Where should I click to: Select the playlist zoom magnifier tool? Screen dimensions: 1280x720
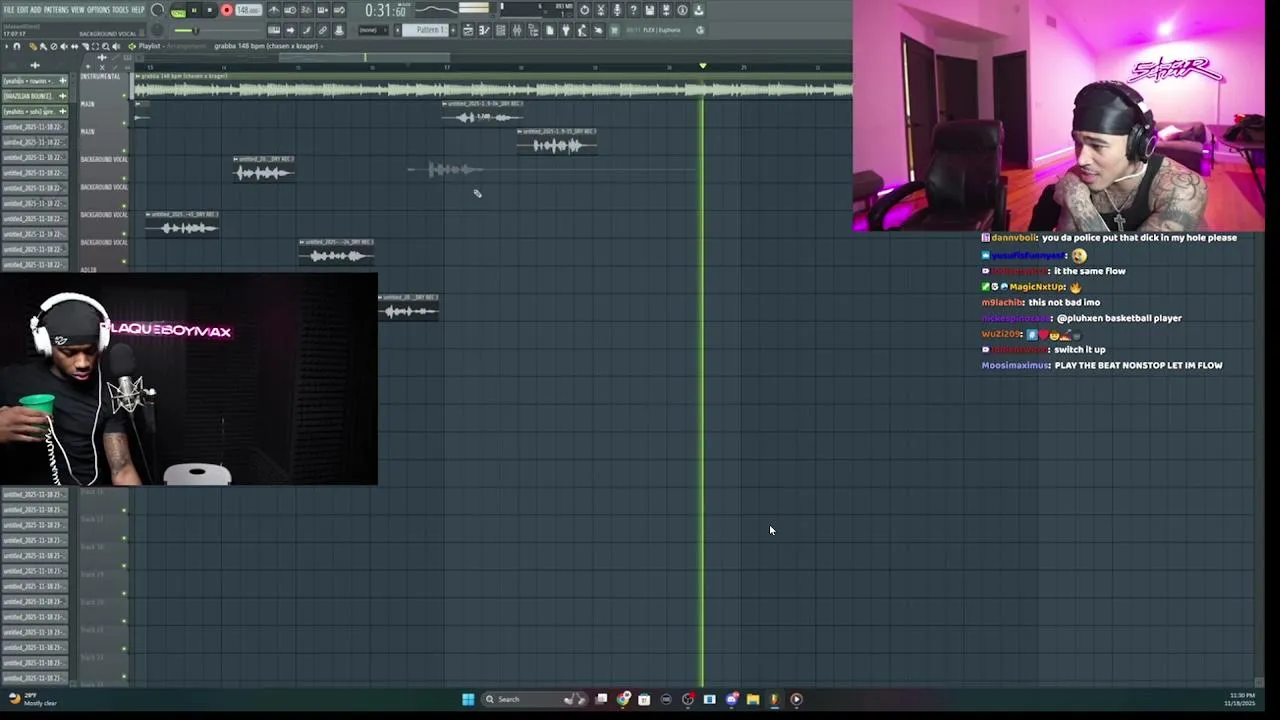click(106, 46)
